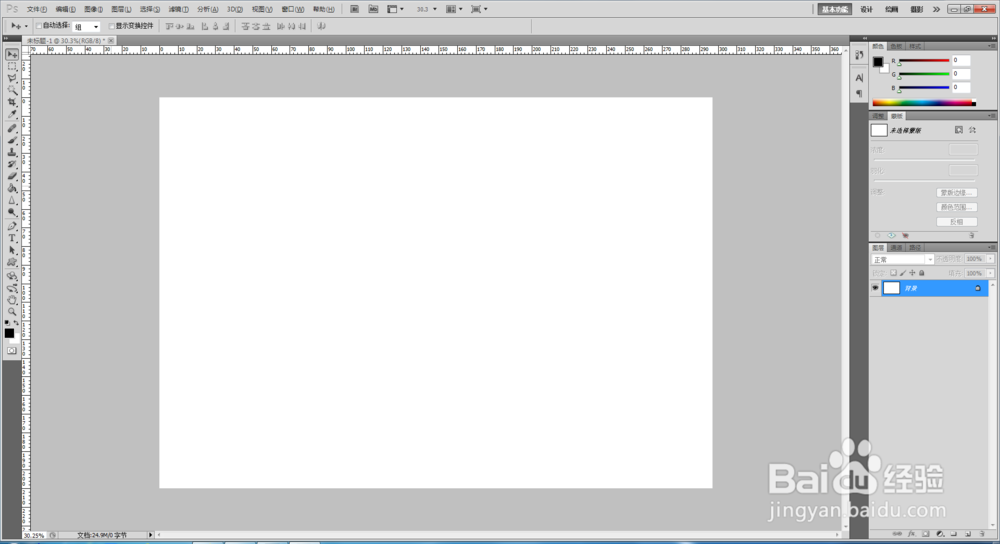The image size is (1000, 544).
Task: Switch to the 通道 channels tab
Action: coord(897,247)
